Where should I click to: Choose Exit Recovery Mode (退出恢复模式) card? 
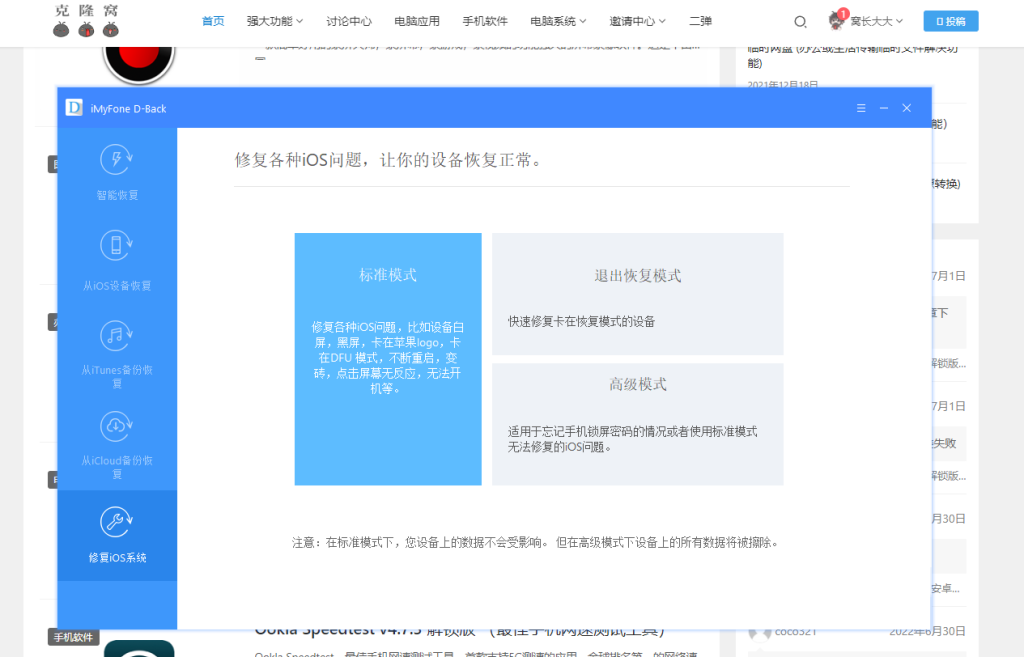point(637,294)
